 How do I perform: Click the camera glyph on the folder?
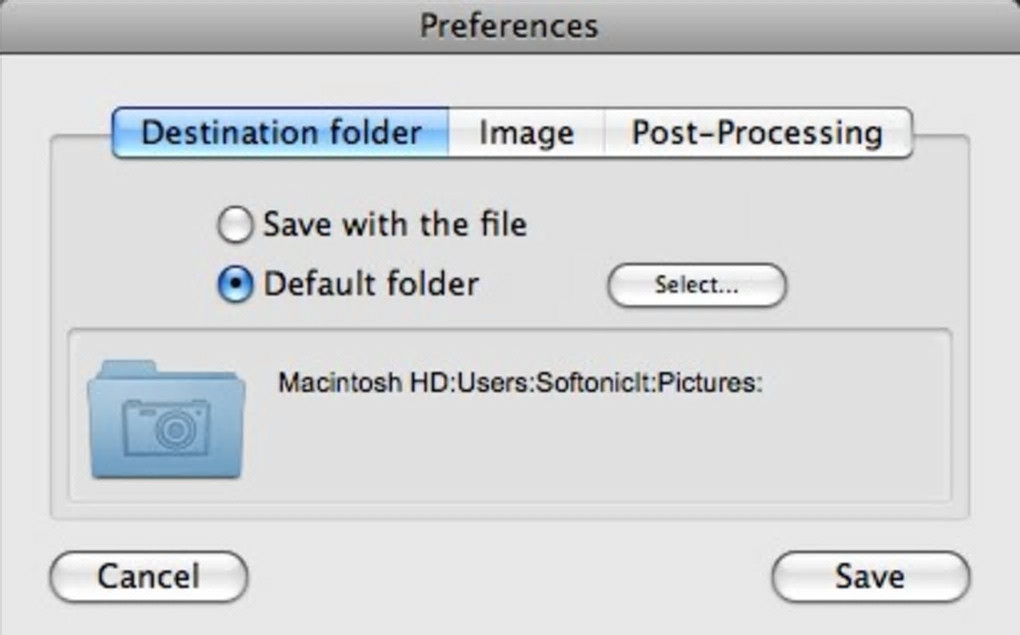coord(167,427)
